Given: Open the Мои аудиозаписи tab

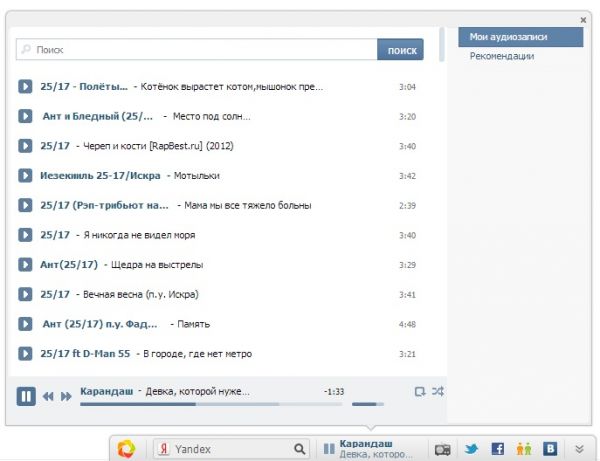Looking at the screenshot, I should tap(520, 37).
